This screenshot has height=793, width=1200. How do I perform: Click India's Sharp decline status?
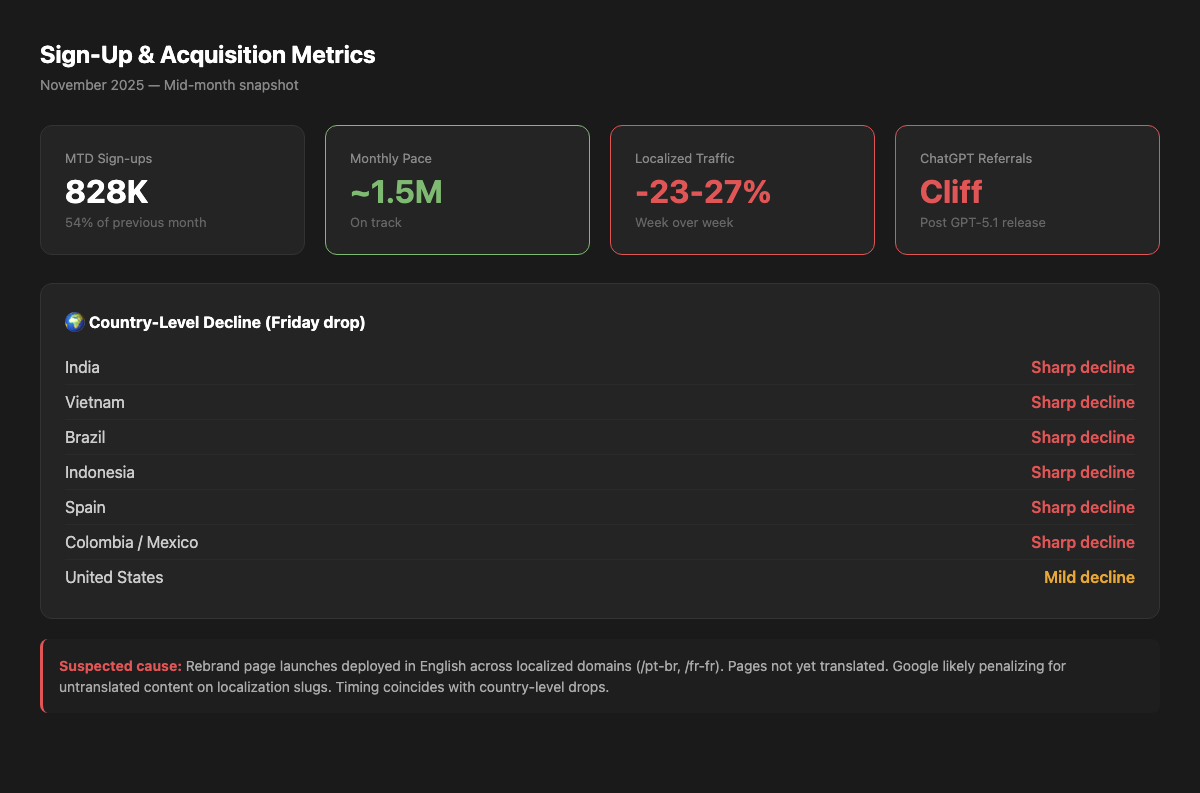[1083, 367]
